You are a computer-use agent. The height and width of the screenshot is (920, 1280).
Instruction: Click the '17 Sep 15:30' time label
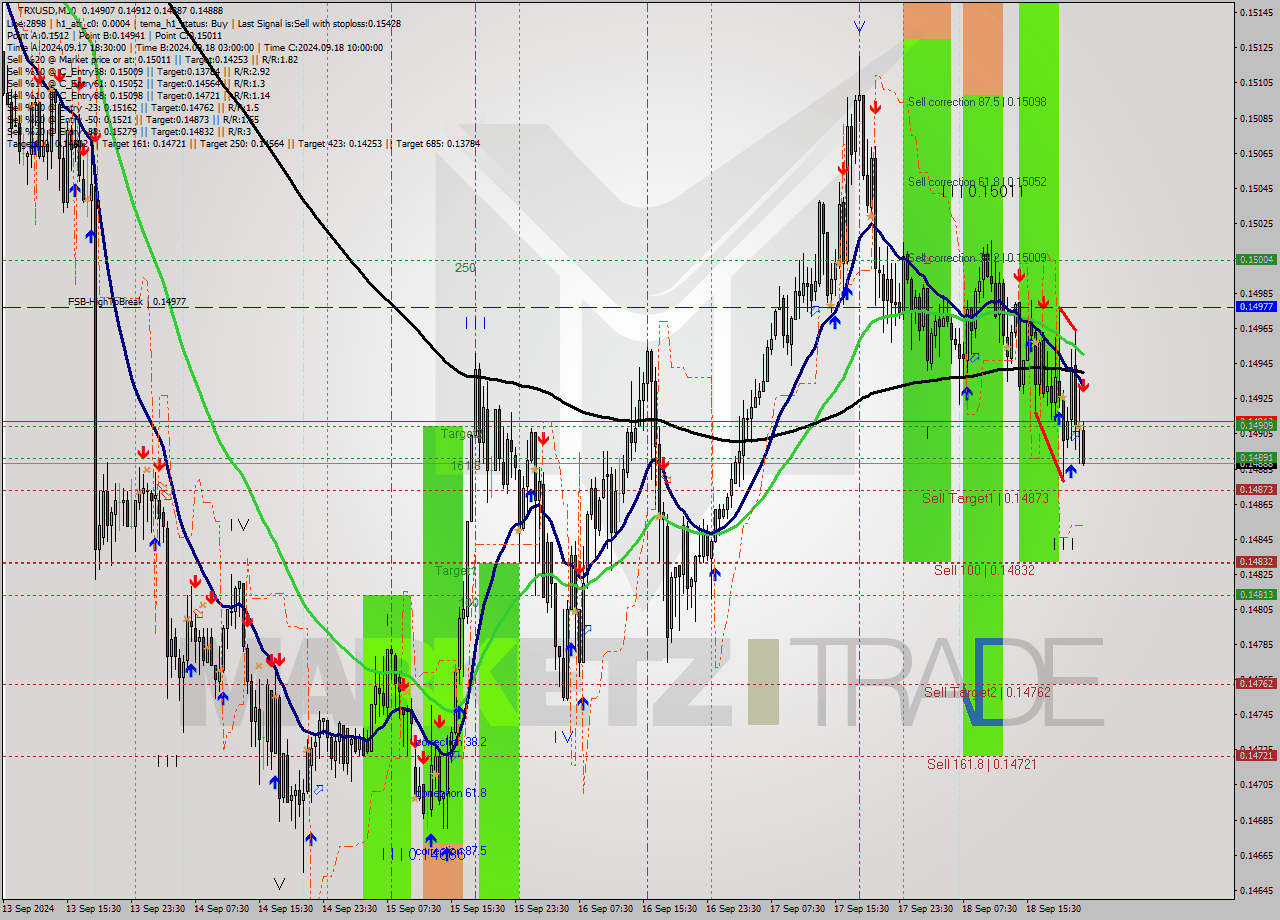(863, 909)
